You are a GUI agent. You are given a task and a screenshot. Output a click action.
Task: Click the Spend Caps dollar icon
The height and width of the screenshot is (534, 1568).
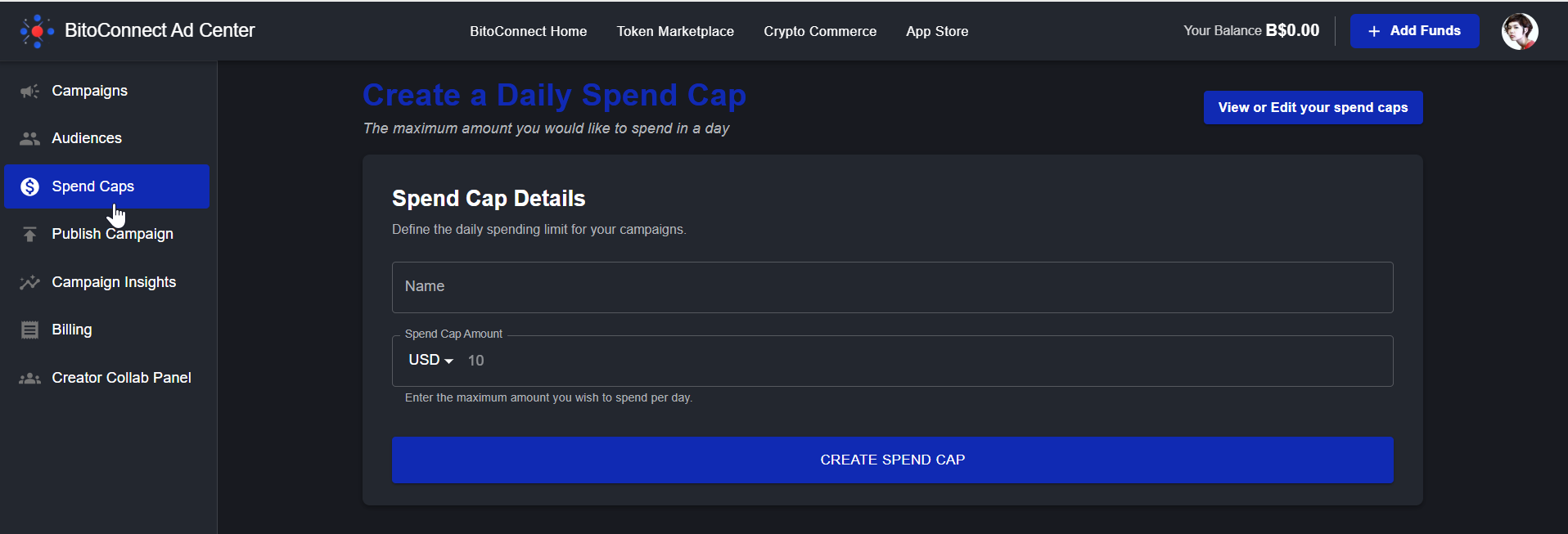click(x=30, y=186)
